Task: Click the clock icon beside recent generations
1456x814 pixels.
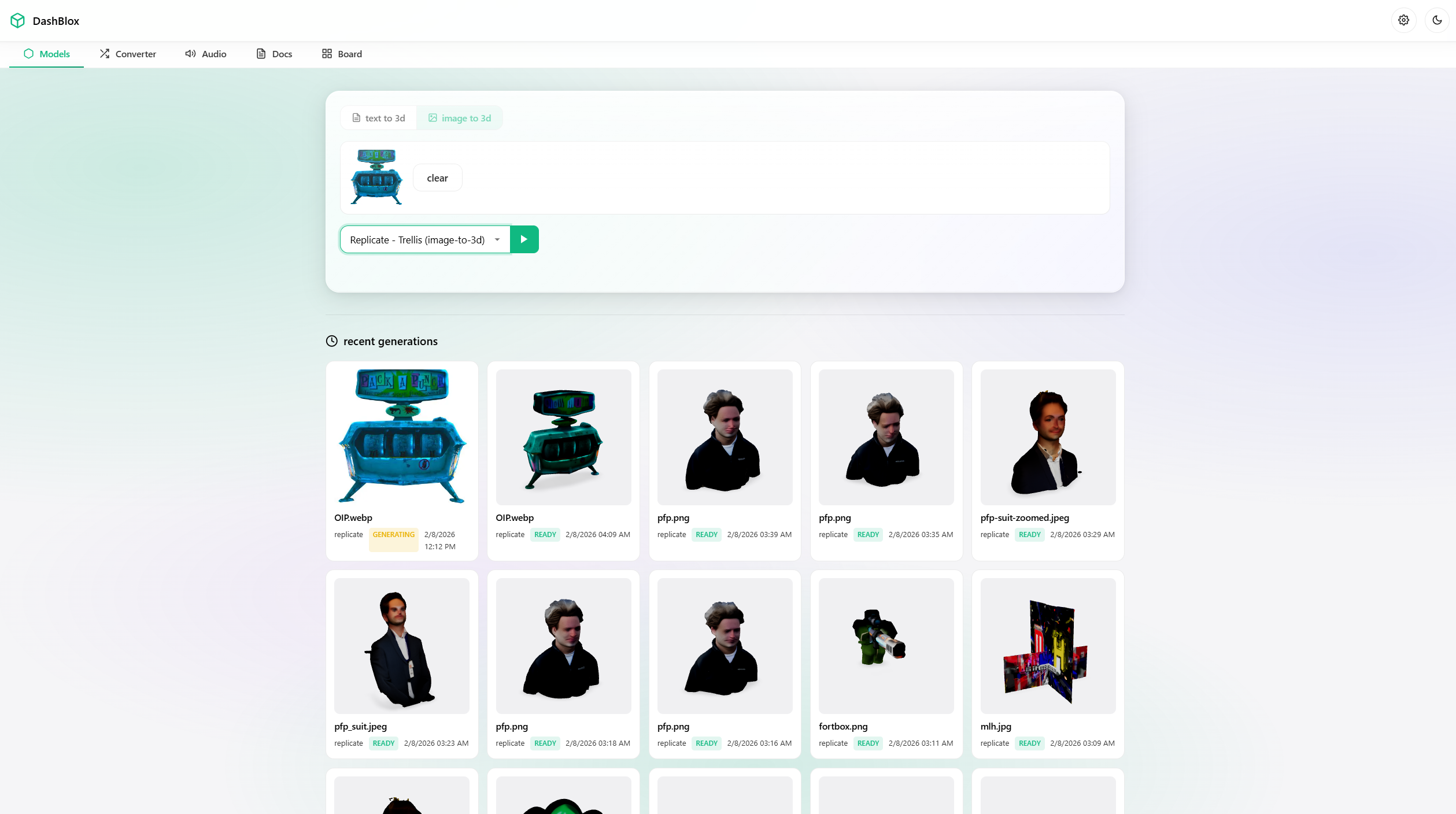Action: pos(331,341)
